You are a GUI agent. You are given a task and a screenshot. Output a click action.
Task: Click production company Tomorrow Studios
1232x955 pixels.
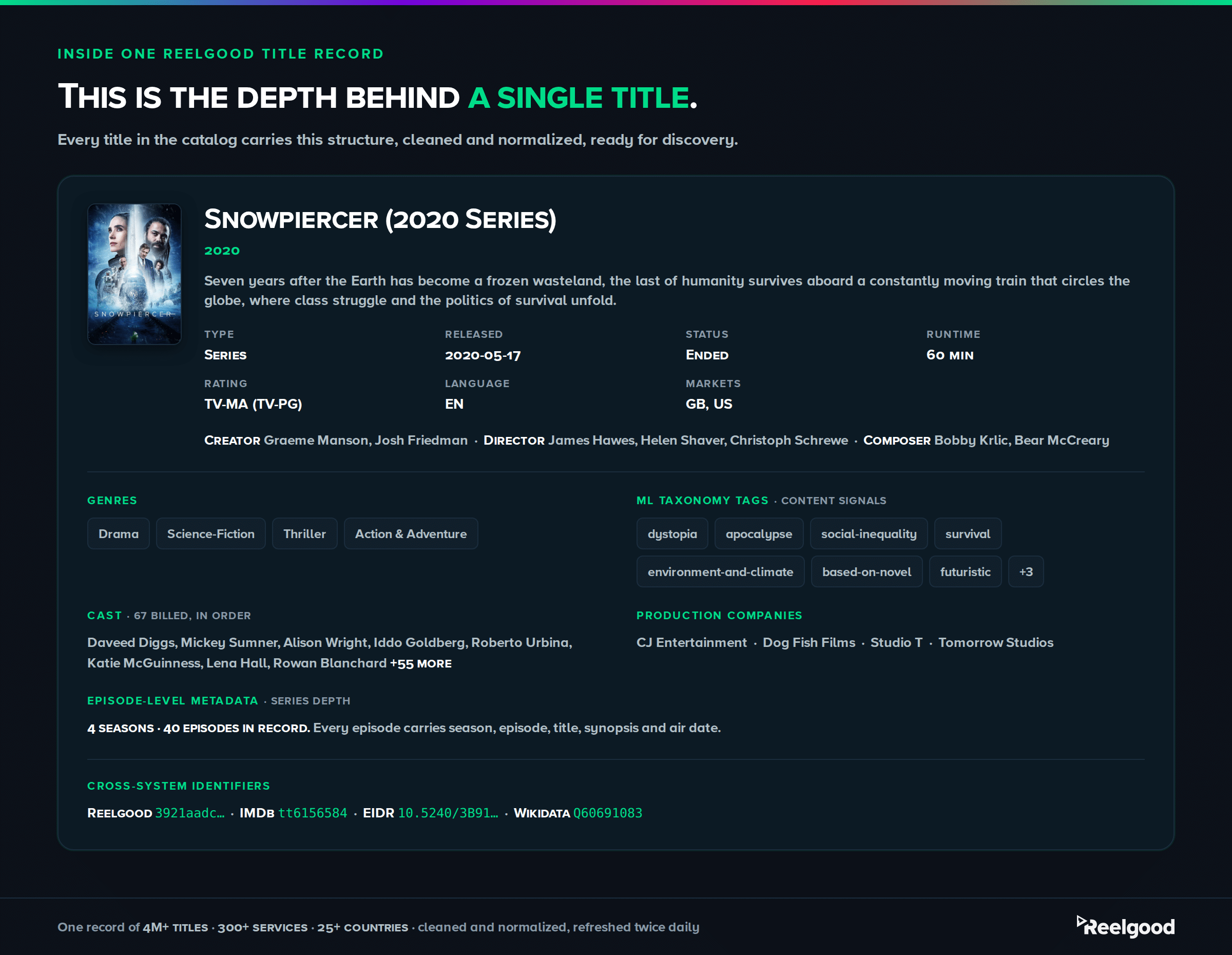pyautogui.click(x=996, y=642)
